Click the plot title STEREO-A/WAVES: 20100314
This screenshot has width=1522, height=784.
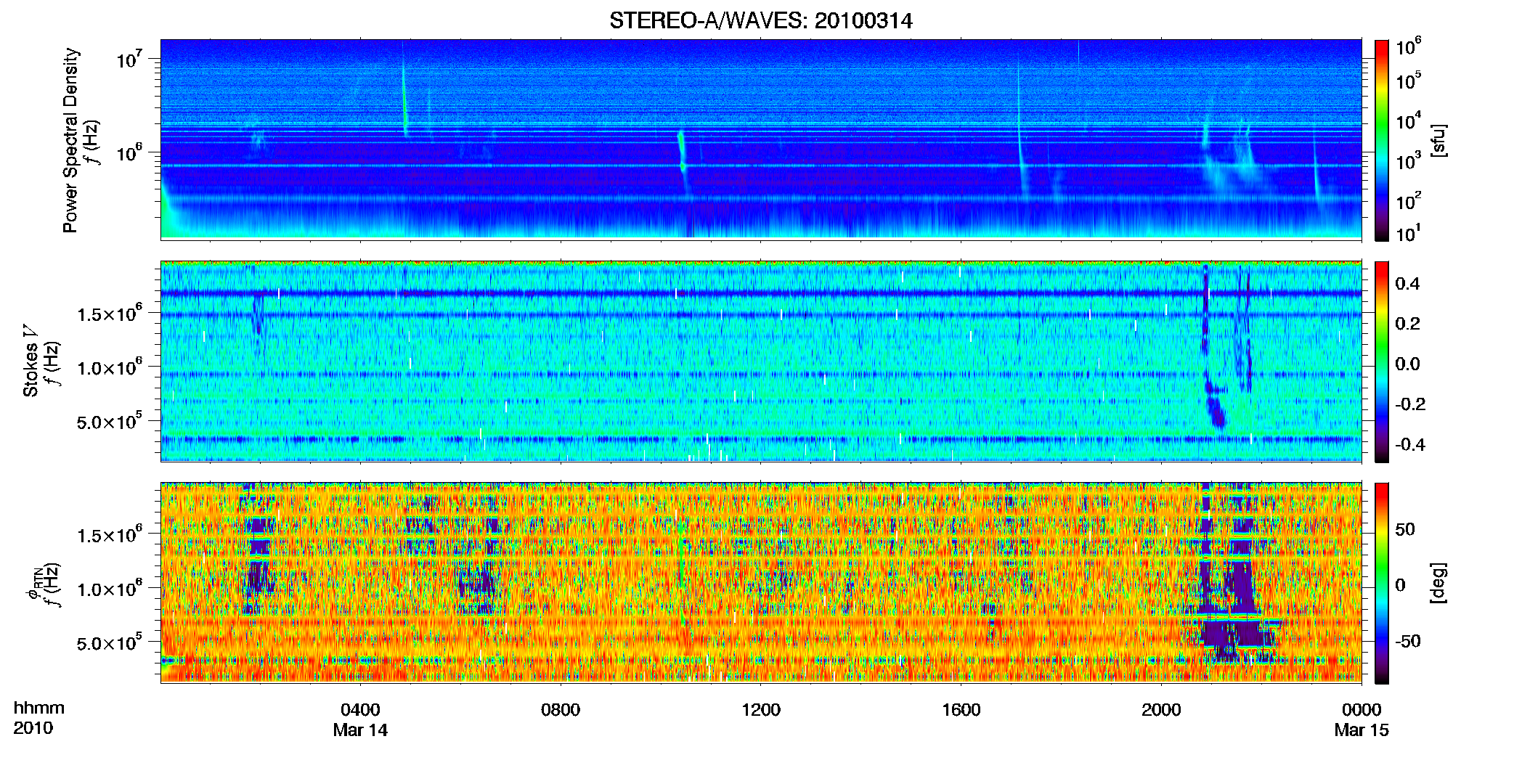click(x=760, y=20)
